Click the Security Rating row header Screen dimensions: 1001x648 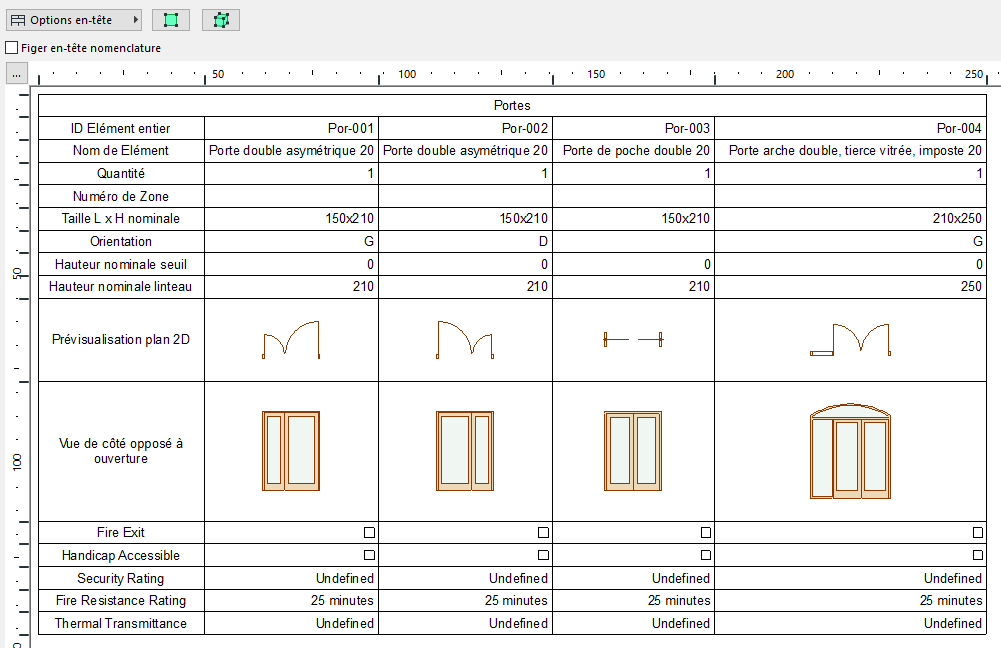tap(121, 578)
